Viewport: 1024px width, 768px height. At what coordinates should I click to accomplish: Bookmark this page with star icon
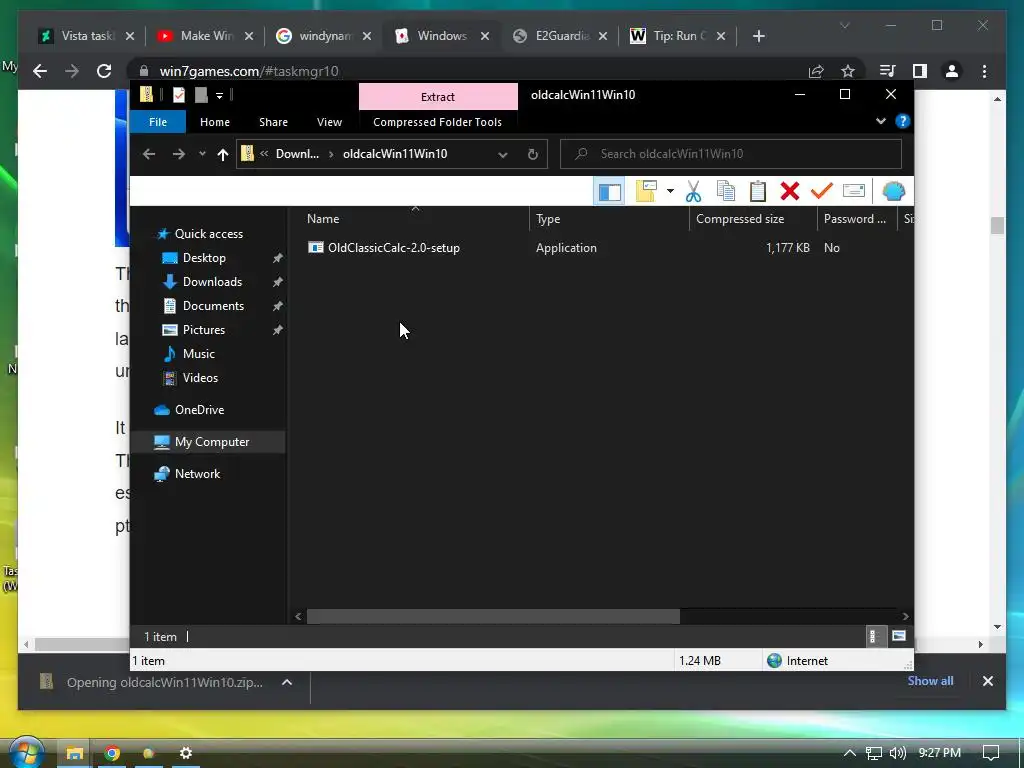848,71
